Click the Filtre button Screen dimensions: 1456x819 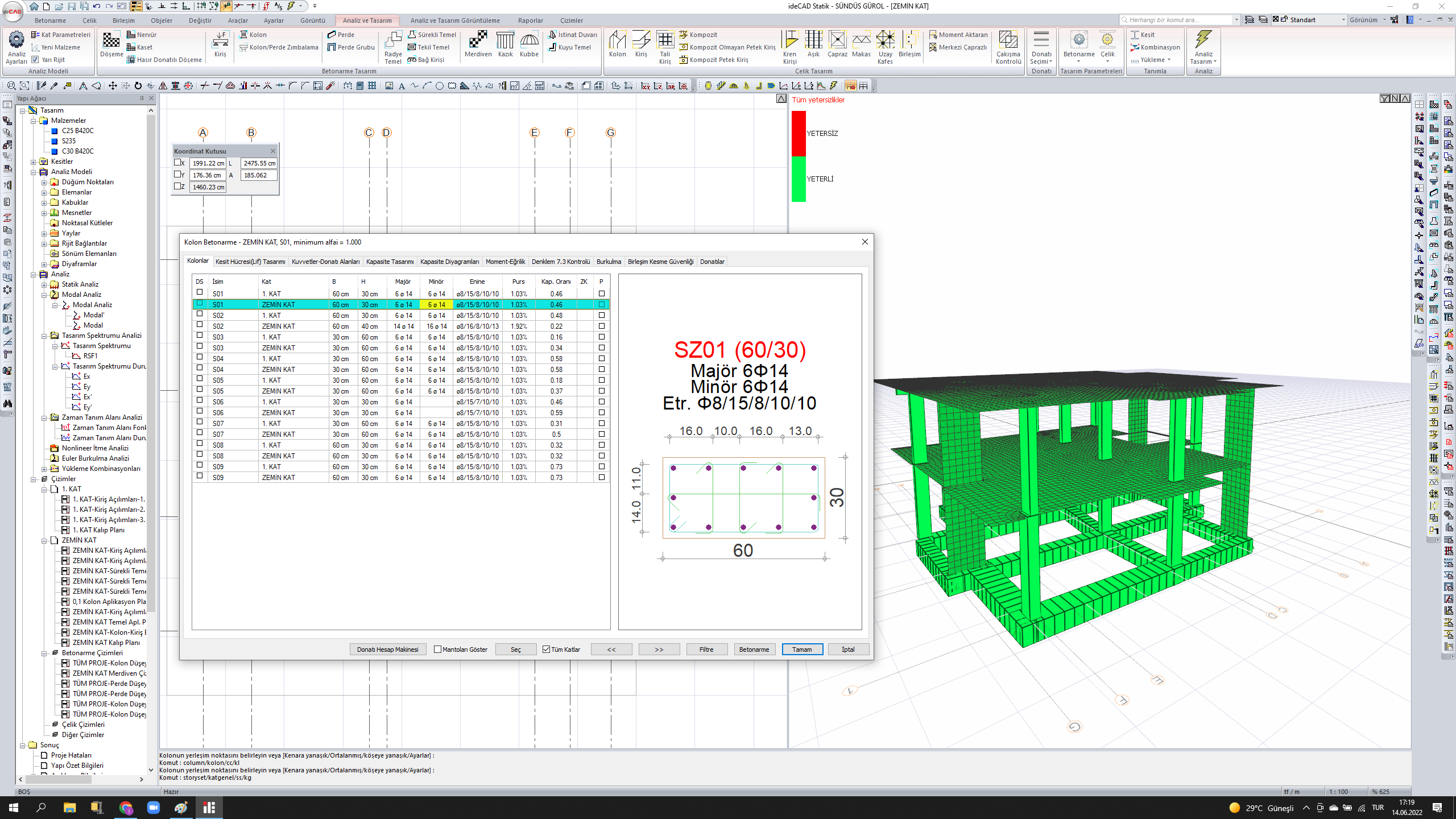point(706,650)
